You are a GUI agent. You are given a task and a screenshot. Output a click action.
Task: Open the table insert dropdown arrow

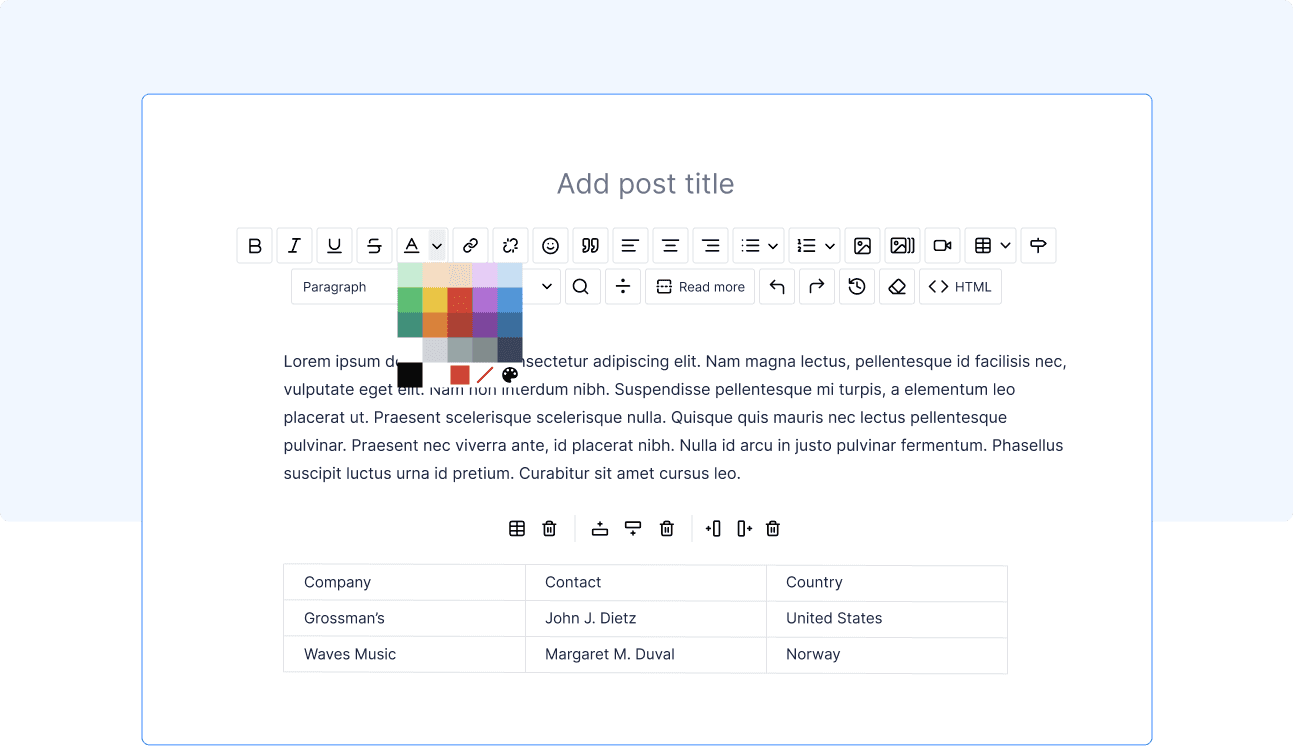click(x=1005, y=245)
